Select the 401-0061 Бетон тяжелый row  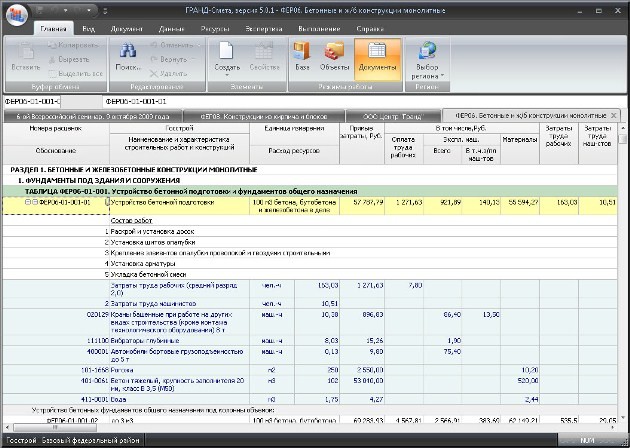click(310, 385)
